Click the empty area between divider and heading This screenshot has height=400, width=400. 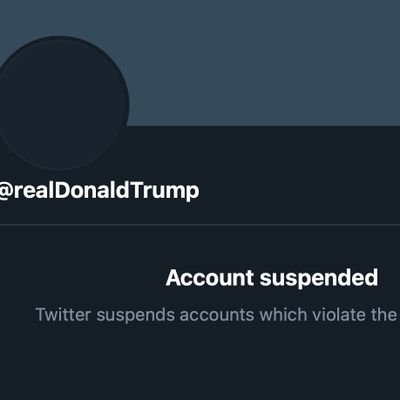click(x=200, y=246)
